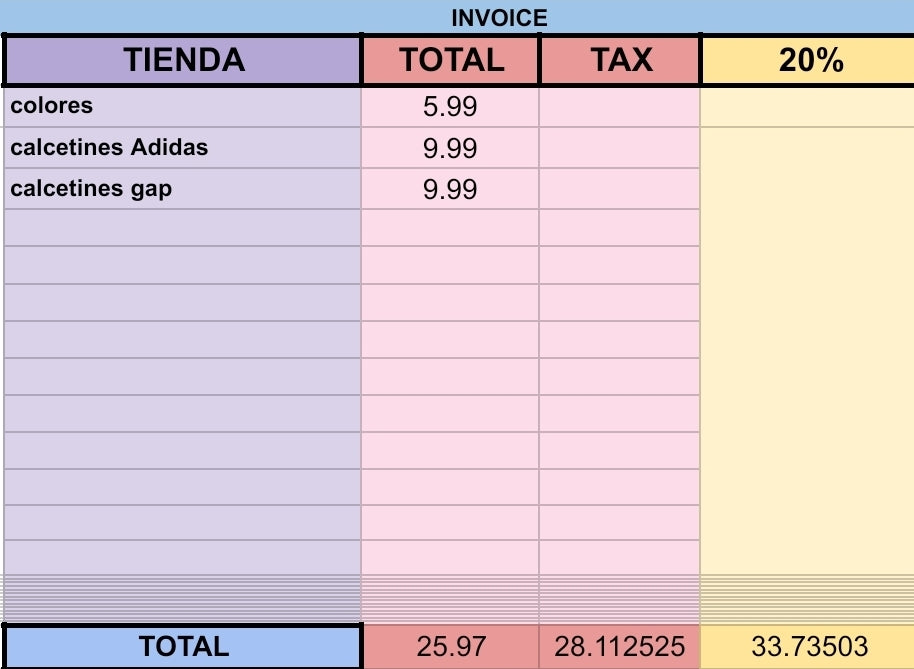Click the empty 20% cell in colores row
Image resolution: width=914 pixels, height=669 pixels.
807,107
